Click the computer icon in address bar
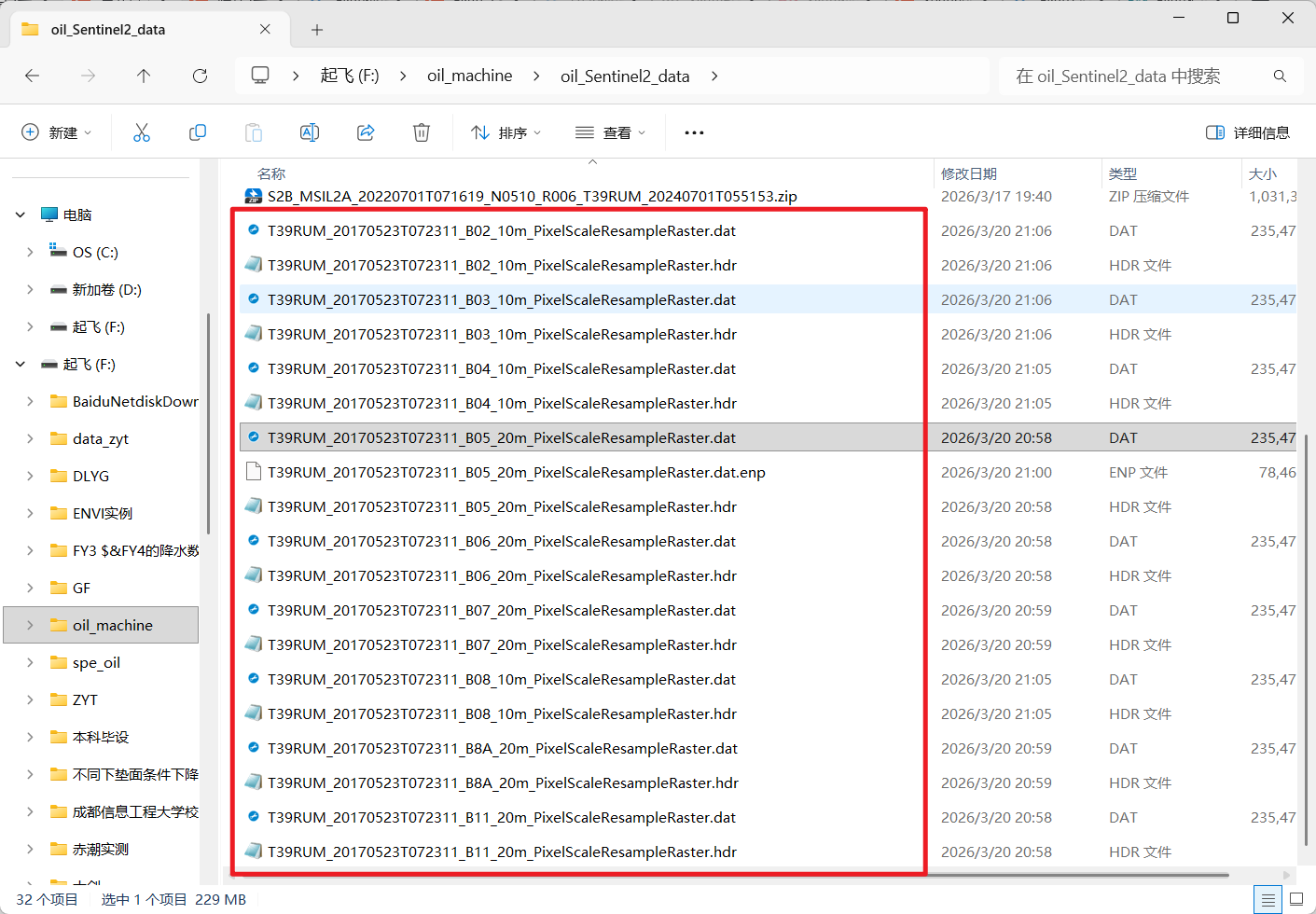The image size is (1316, 914). click(260, 76)
